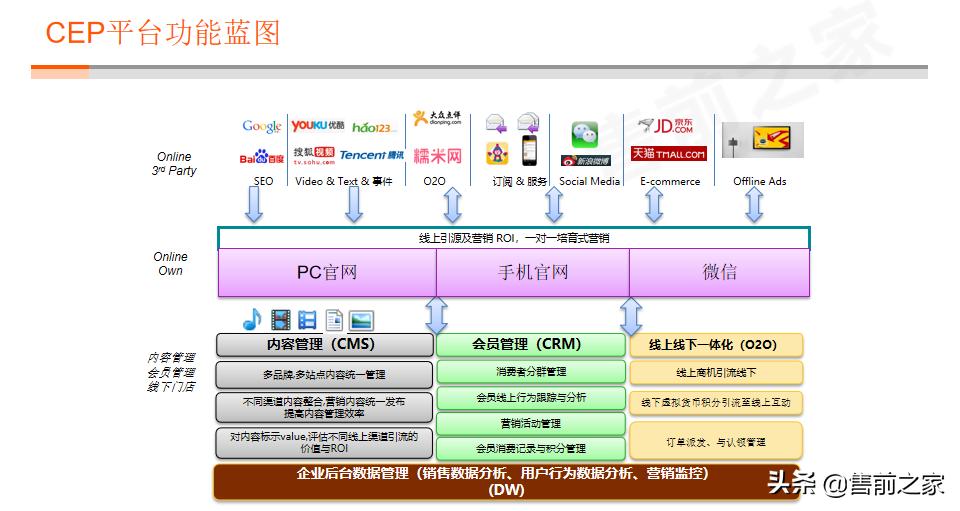The image size is (960, 511).
Task: Click the 企业后台数据管理 (DW) bar
Action: 506,482
